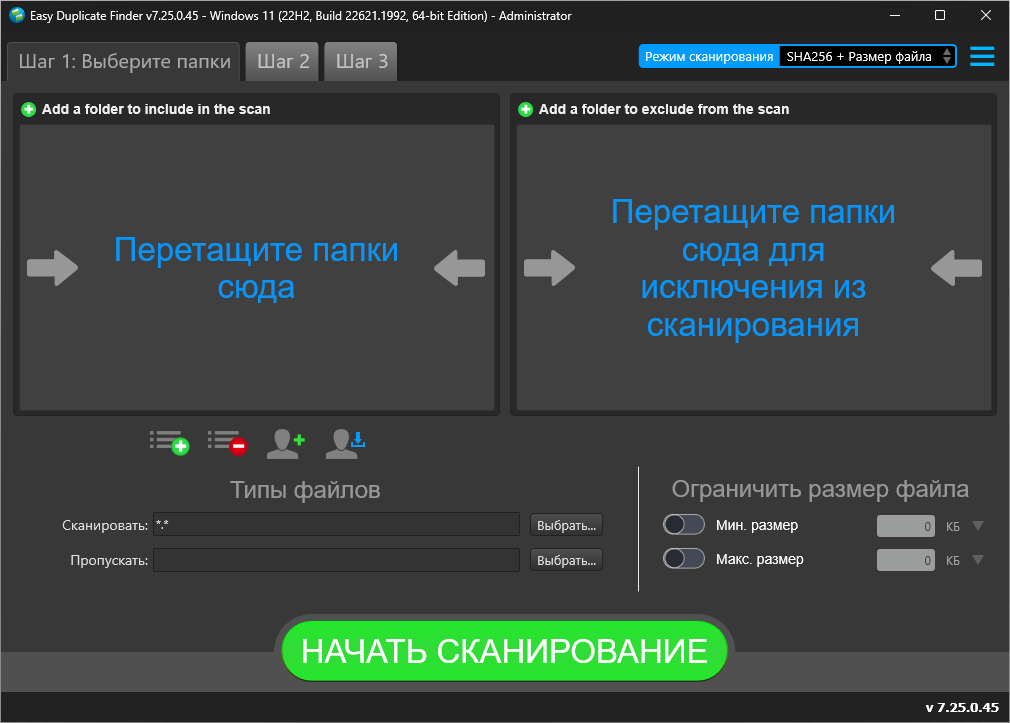Click the red remove-from-list icon

point(228,441)
